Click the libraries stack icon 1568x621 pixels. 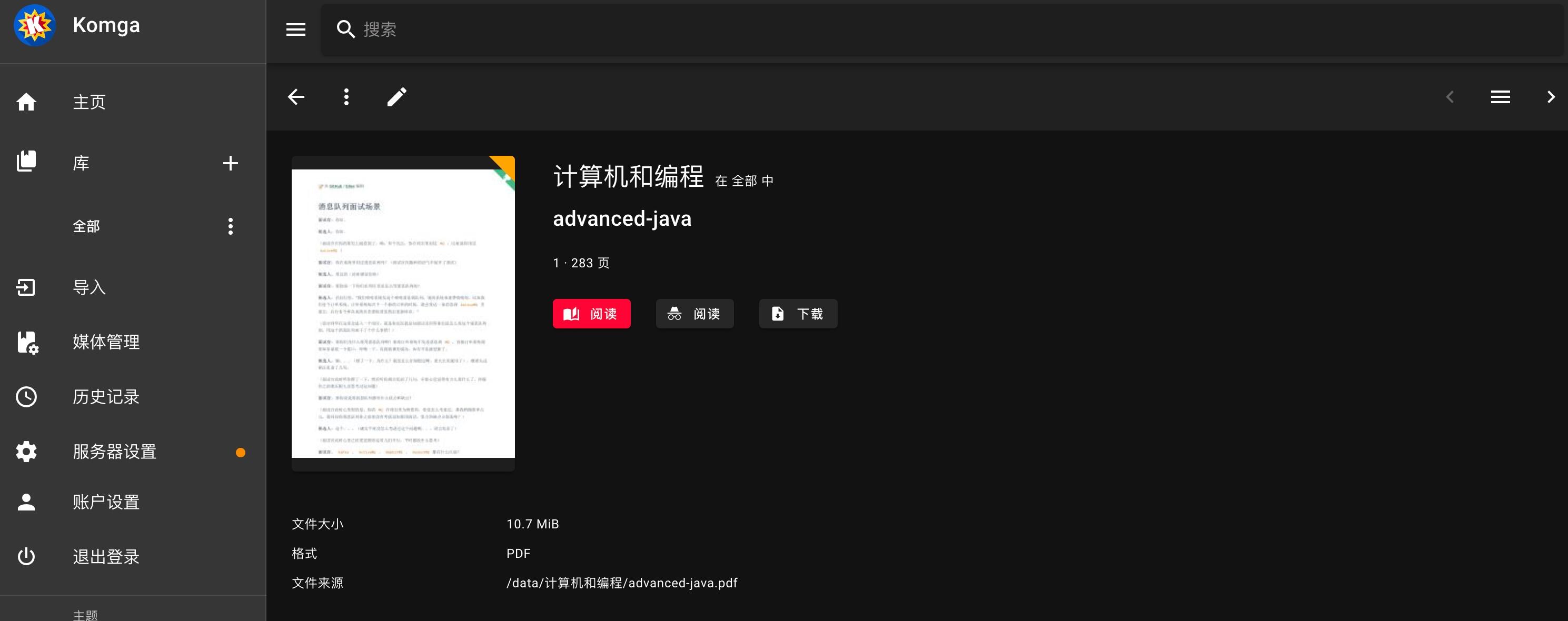26,161
